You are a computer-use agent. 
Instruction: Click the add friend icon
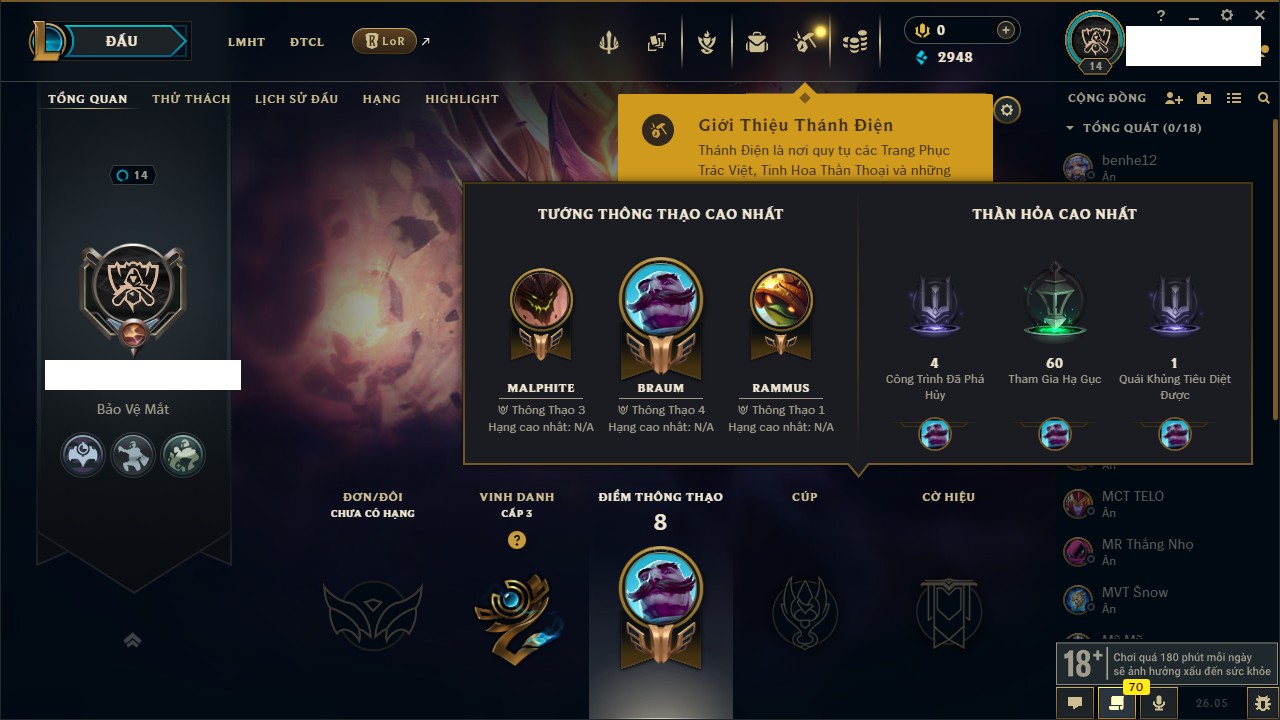pos(1174,98)
